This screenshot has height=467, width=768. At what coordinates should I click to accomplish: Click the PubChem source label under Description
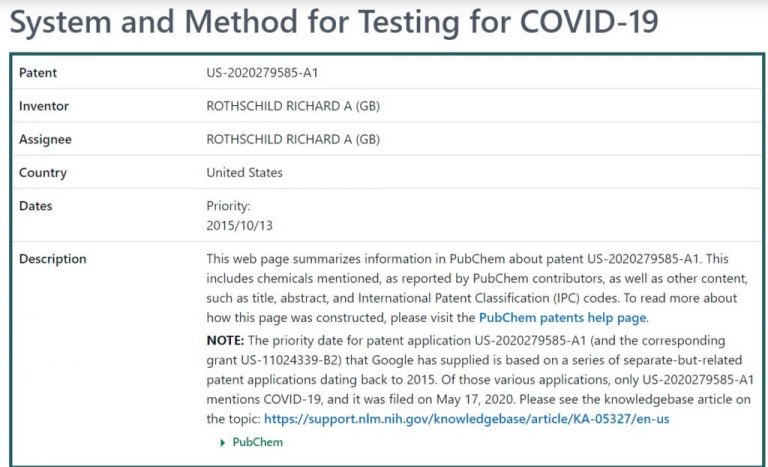click(257, 441)
